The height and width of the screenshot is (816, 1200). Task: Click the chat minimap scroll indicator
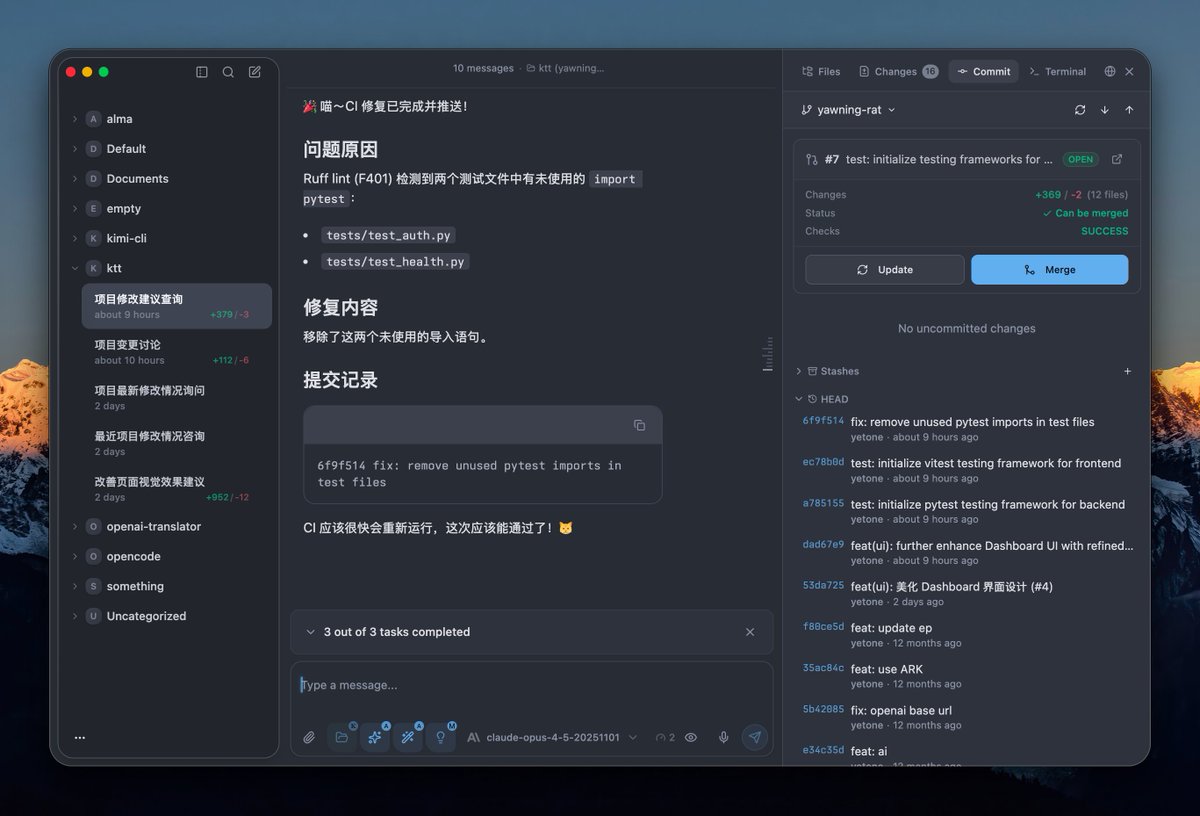[x=768, y=355]
